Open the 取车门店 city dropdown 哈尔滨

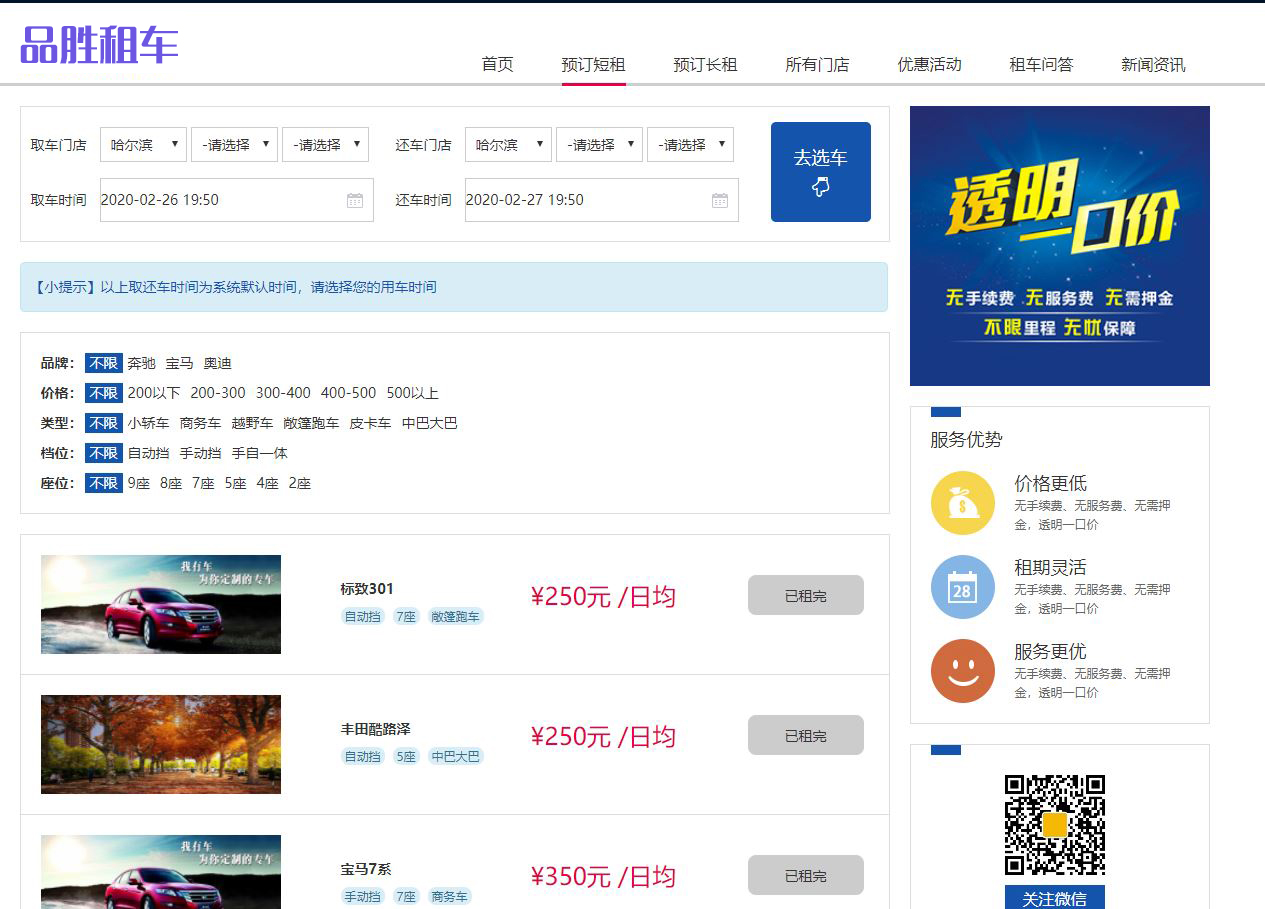(x=143, y=144)
